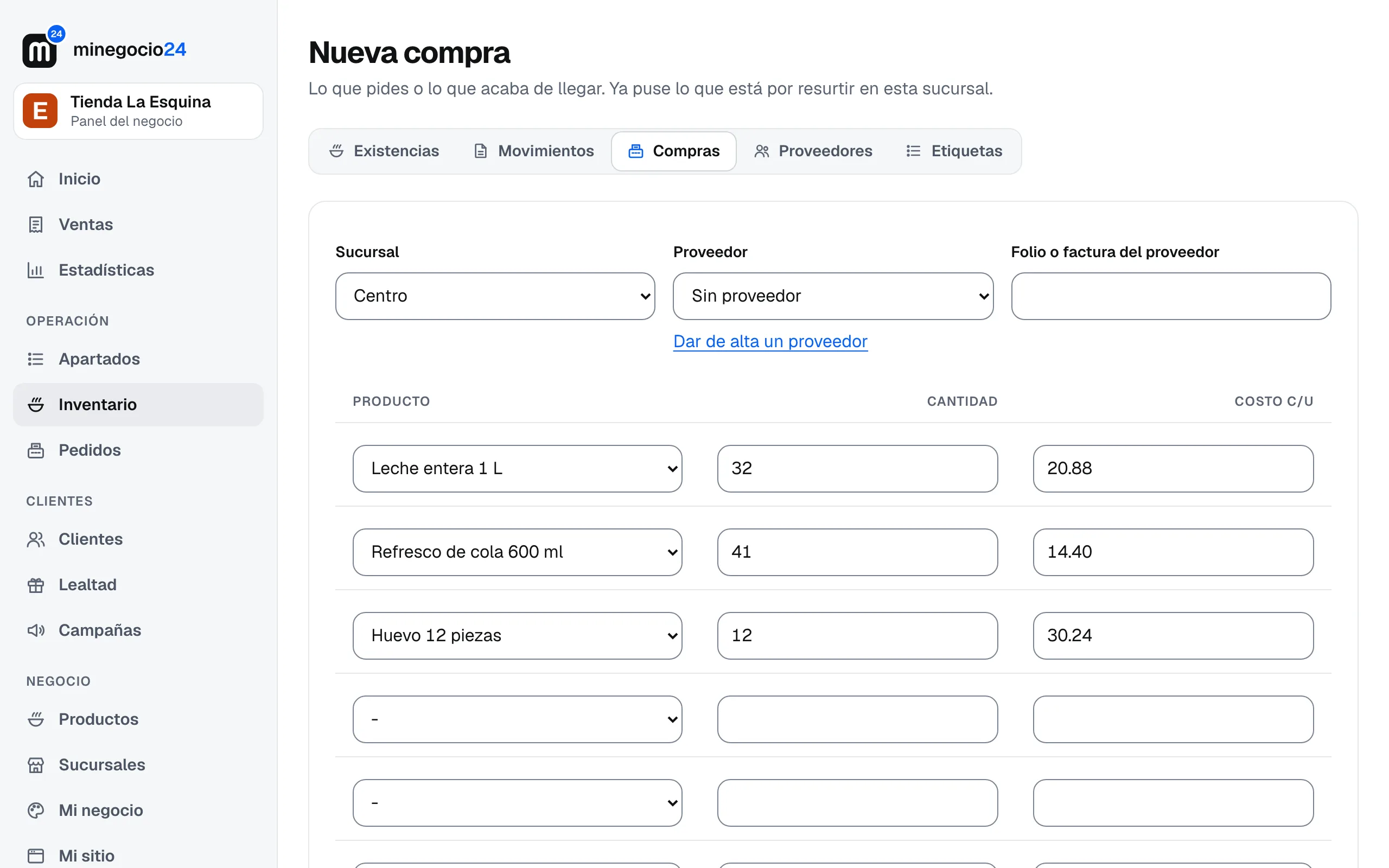This screenshot has height=868, width=1389.
Task: Click quantity field containing 32
Action: (857, 468)
